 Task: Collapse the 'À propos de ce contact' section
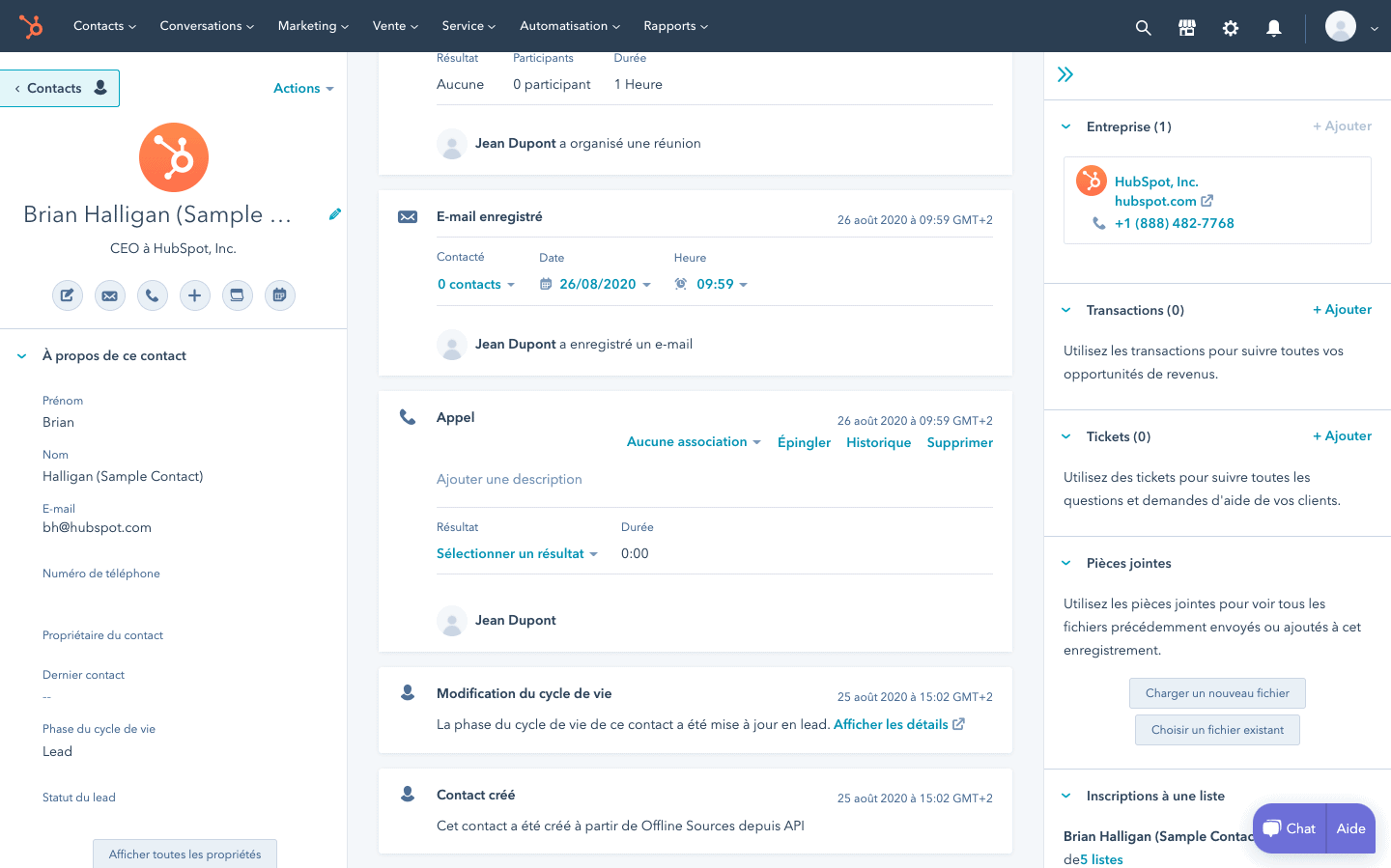coord(20,355)
